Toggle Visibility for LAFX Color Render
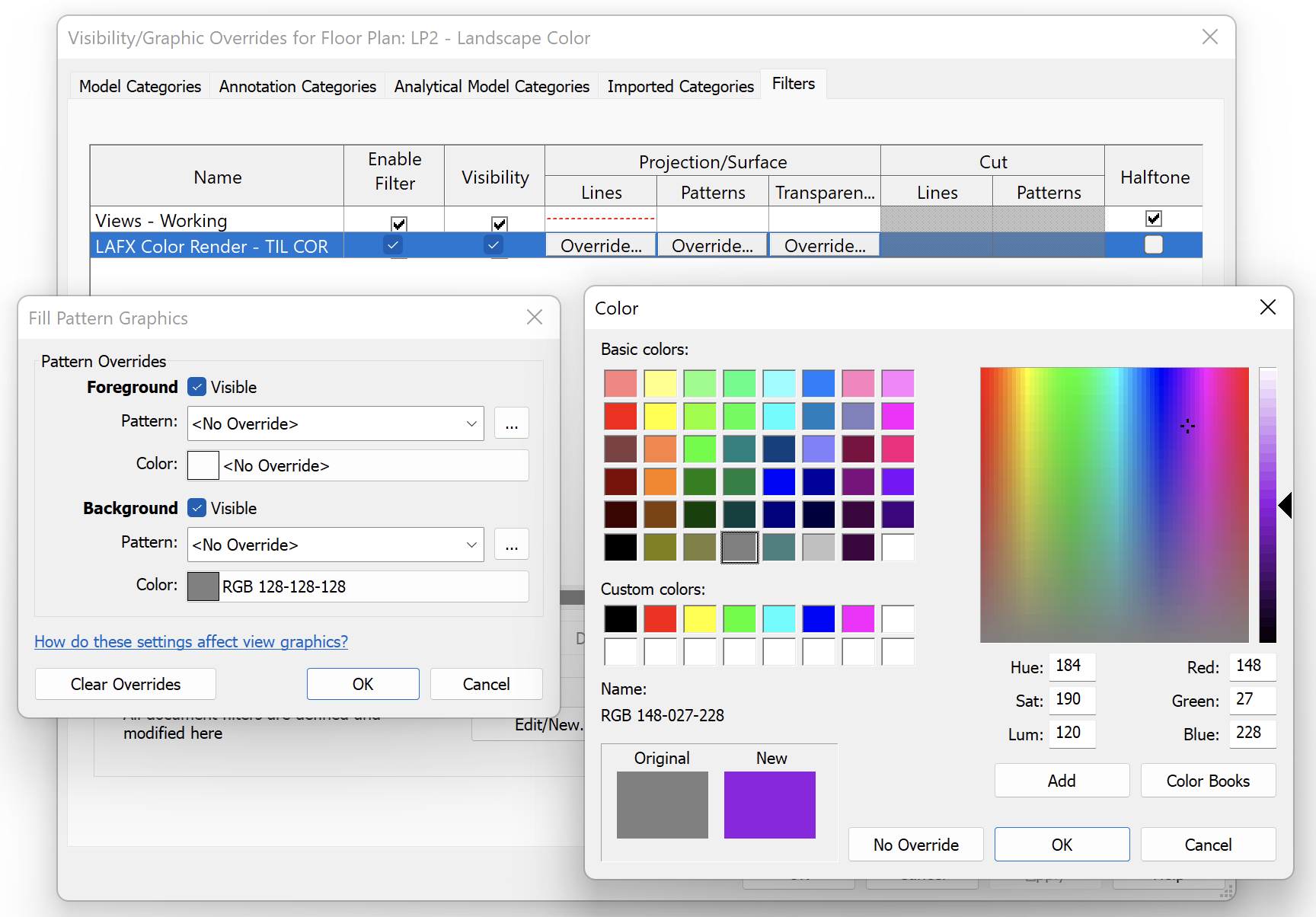 pos(493,245)
